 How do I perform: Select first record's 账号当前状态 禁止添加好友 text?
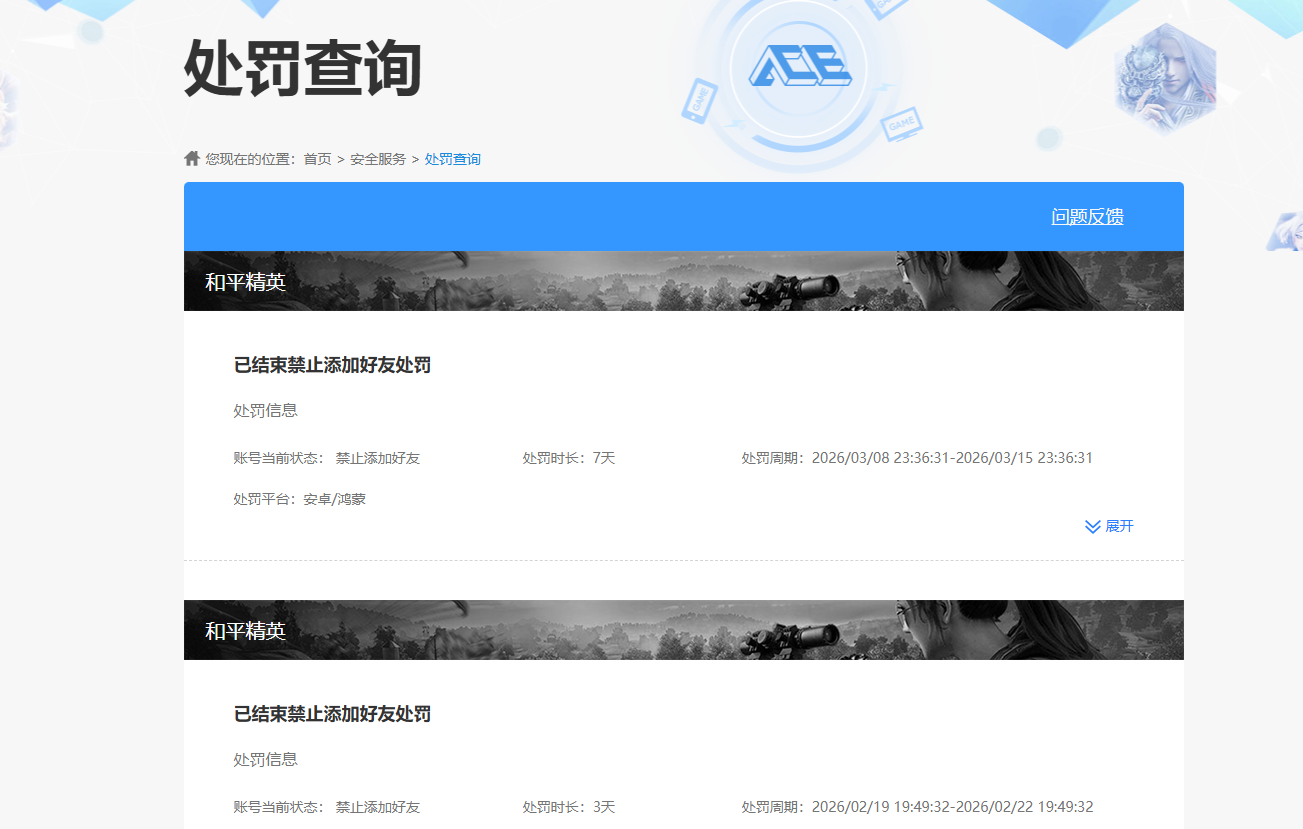point(327,458)
